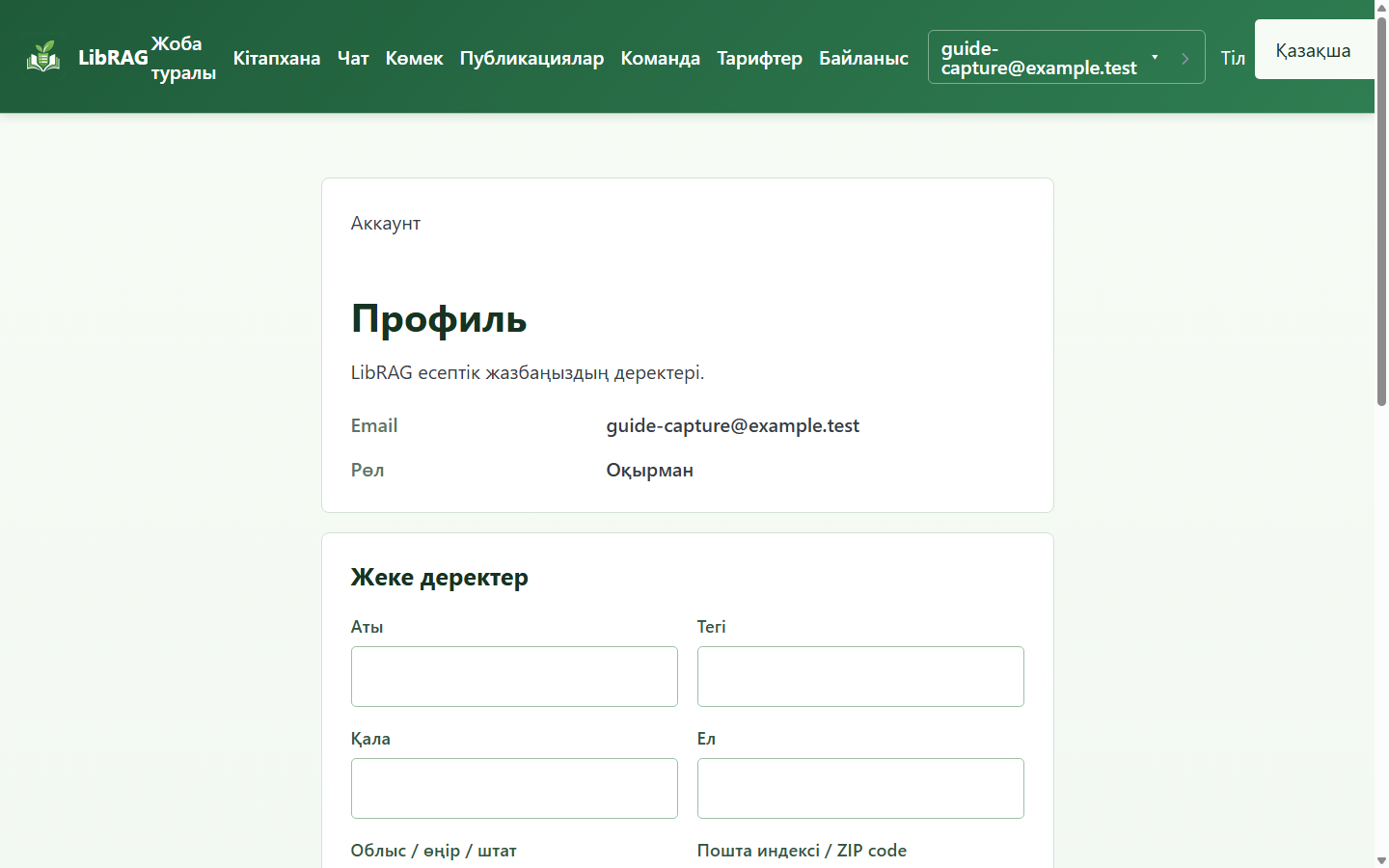Visit the Команда page

[x=661, y=58]
